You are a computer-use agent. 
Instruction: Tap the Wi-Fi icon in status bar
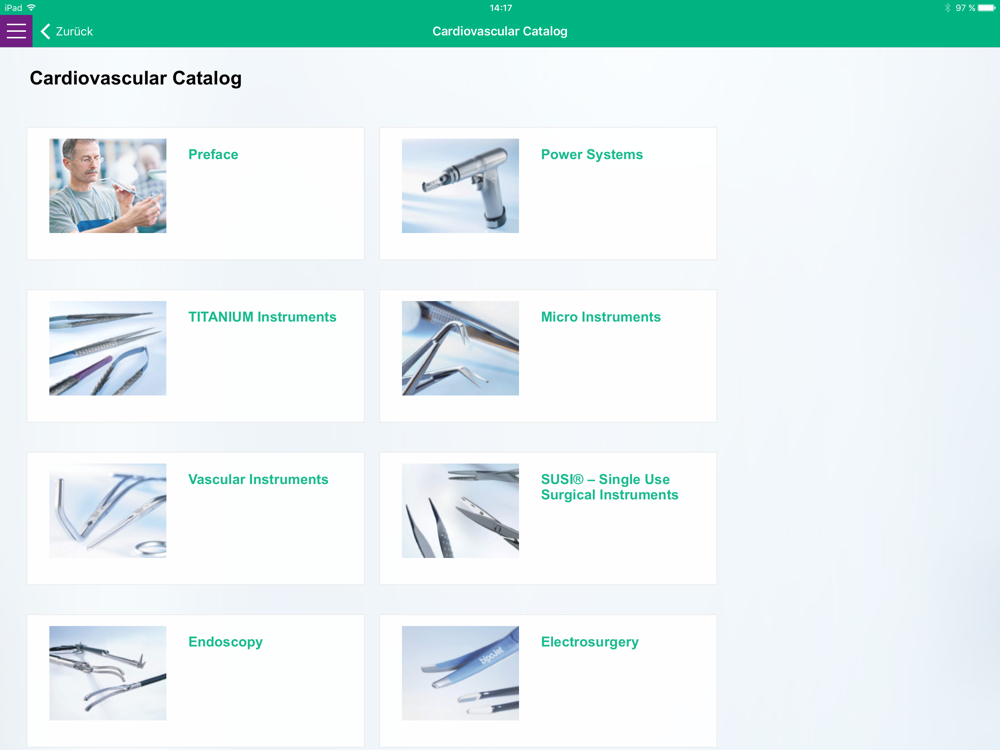[31, 8]
